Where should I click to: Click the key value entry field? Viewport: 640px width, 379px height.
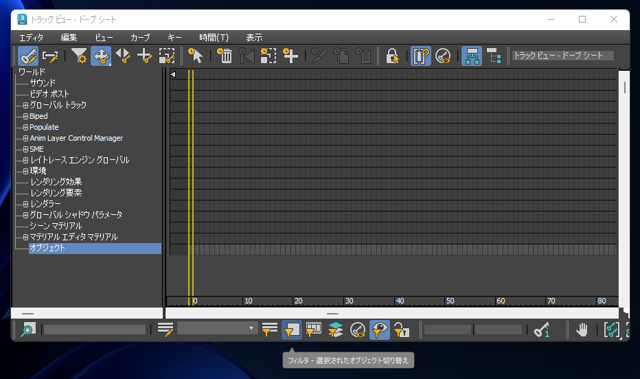(x=498, y=330)
